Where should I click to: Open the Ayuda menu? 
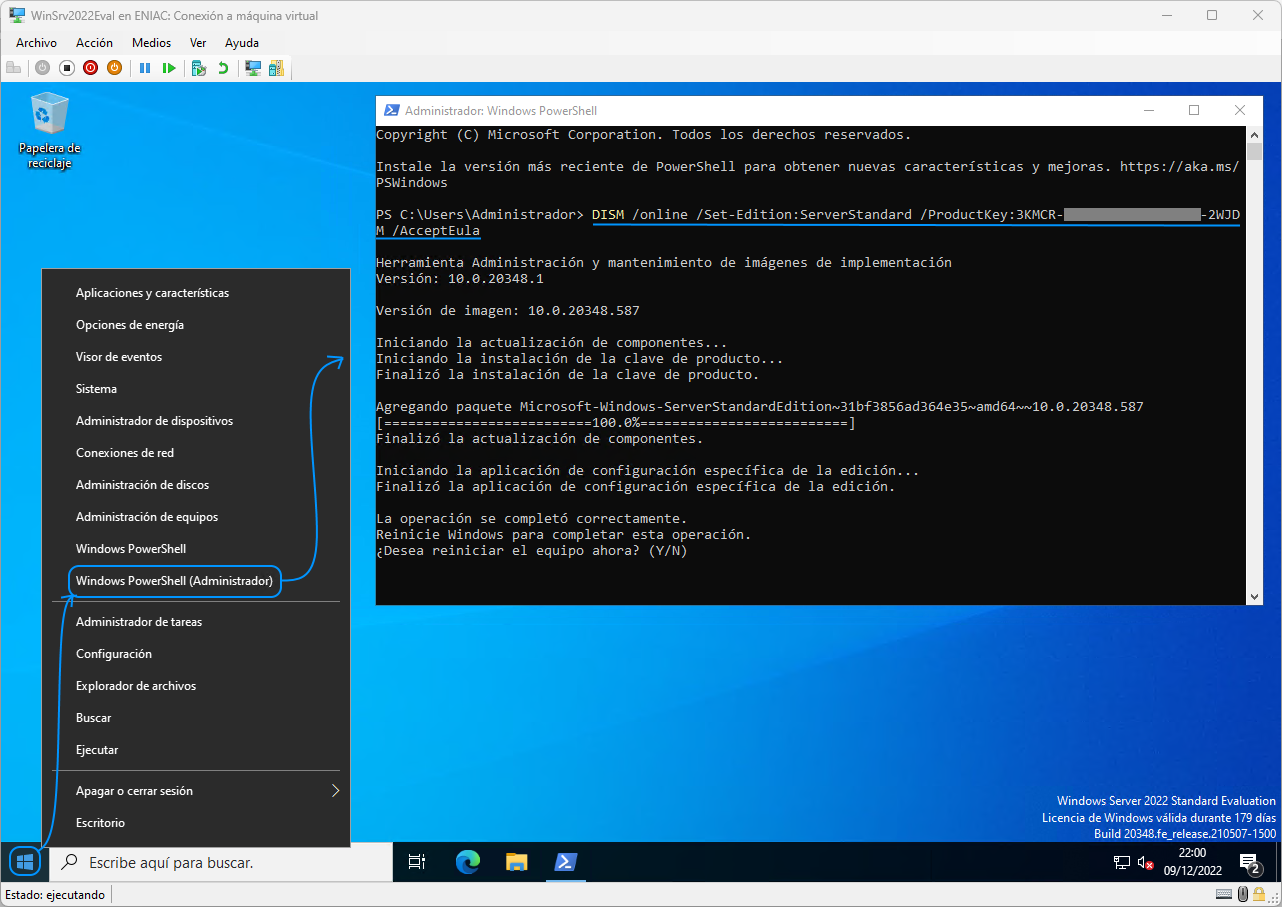click(x=242, y=43)
